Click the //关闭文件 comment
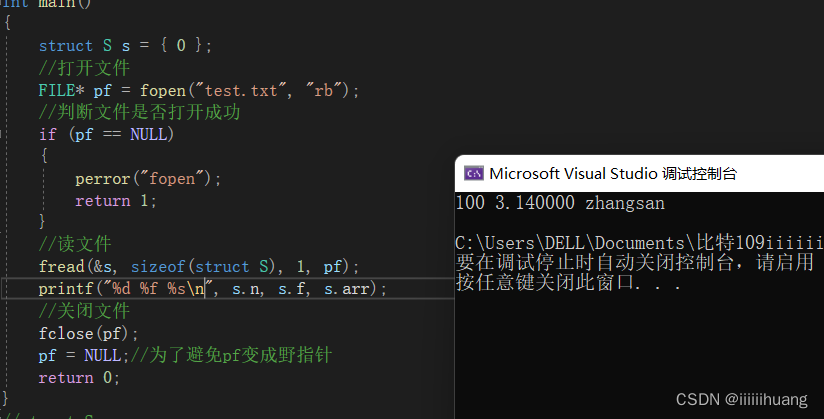 84,311
